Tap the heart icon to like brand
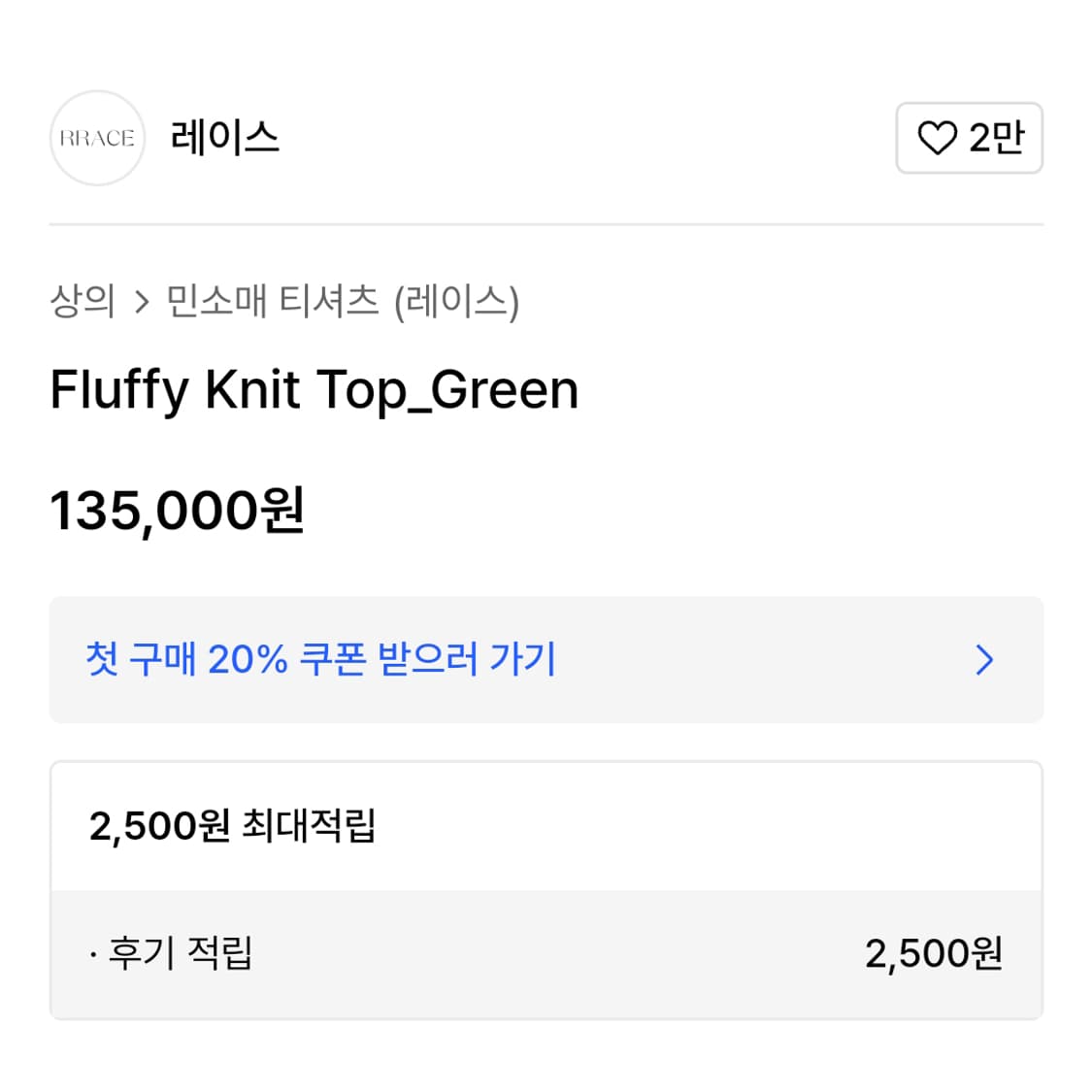The width and height of the screenshot is (1092, 1092). pyautogui.click(x=937, y=138)
